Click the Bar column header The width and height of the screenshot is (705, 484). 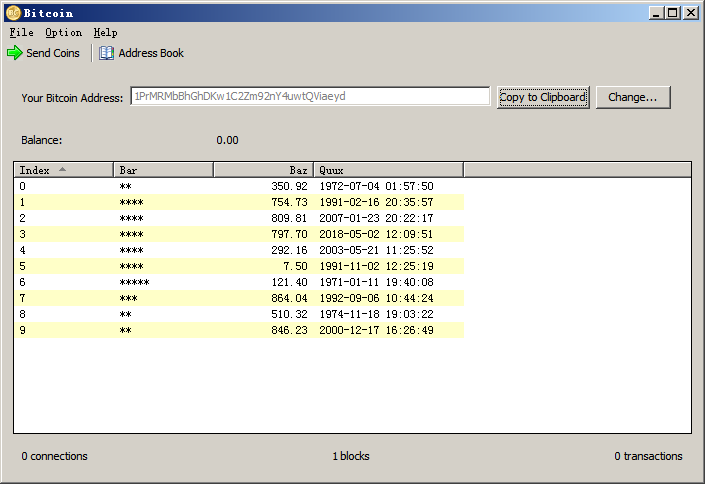[x=163, y=170]
